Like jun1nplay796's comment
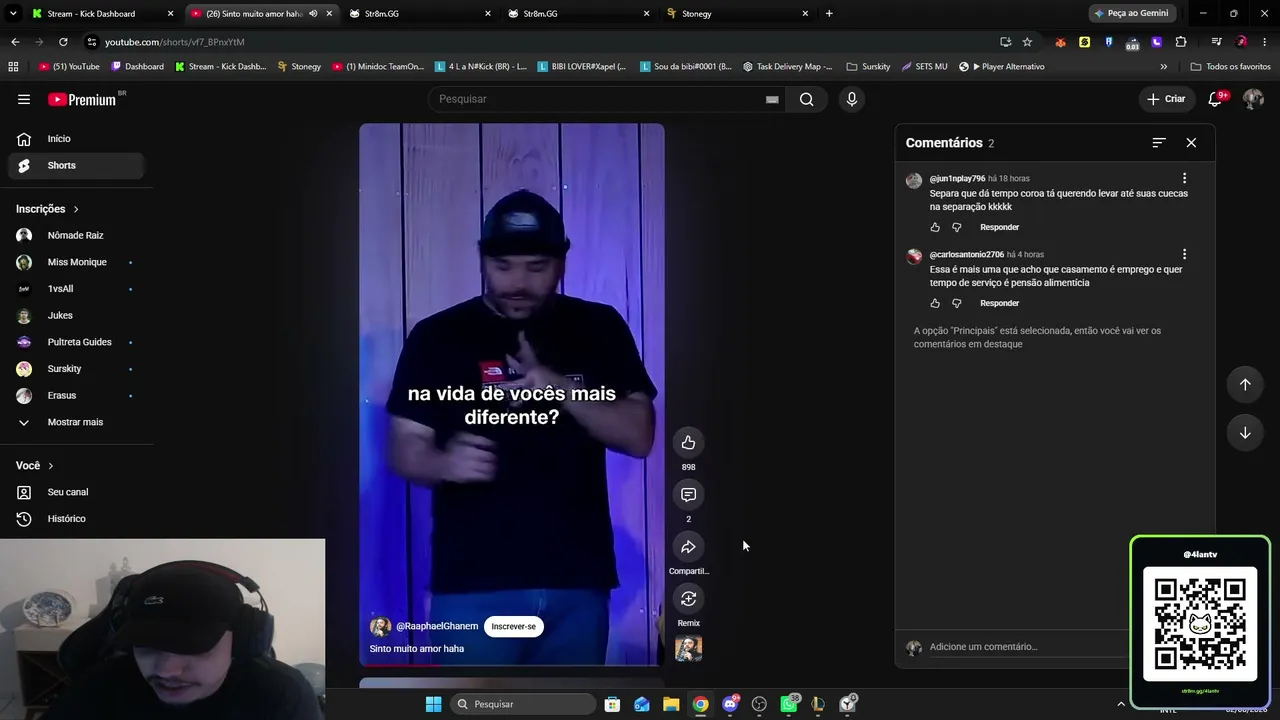Viewport: 1280px width, 720px height. coord(935,227)
